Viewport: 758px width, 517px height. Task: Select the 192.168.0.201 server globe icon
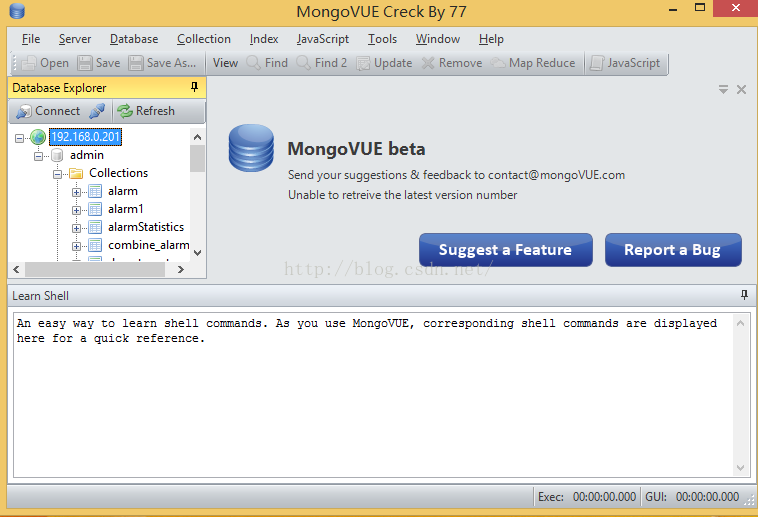(38, 137)
